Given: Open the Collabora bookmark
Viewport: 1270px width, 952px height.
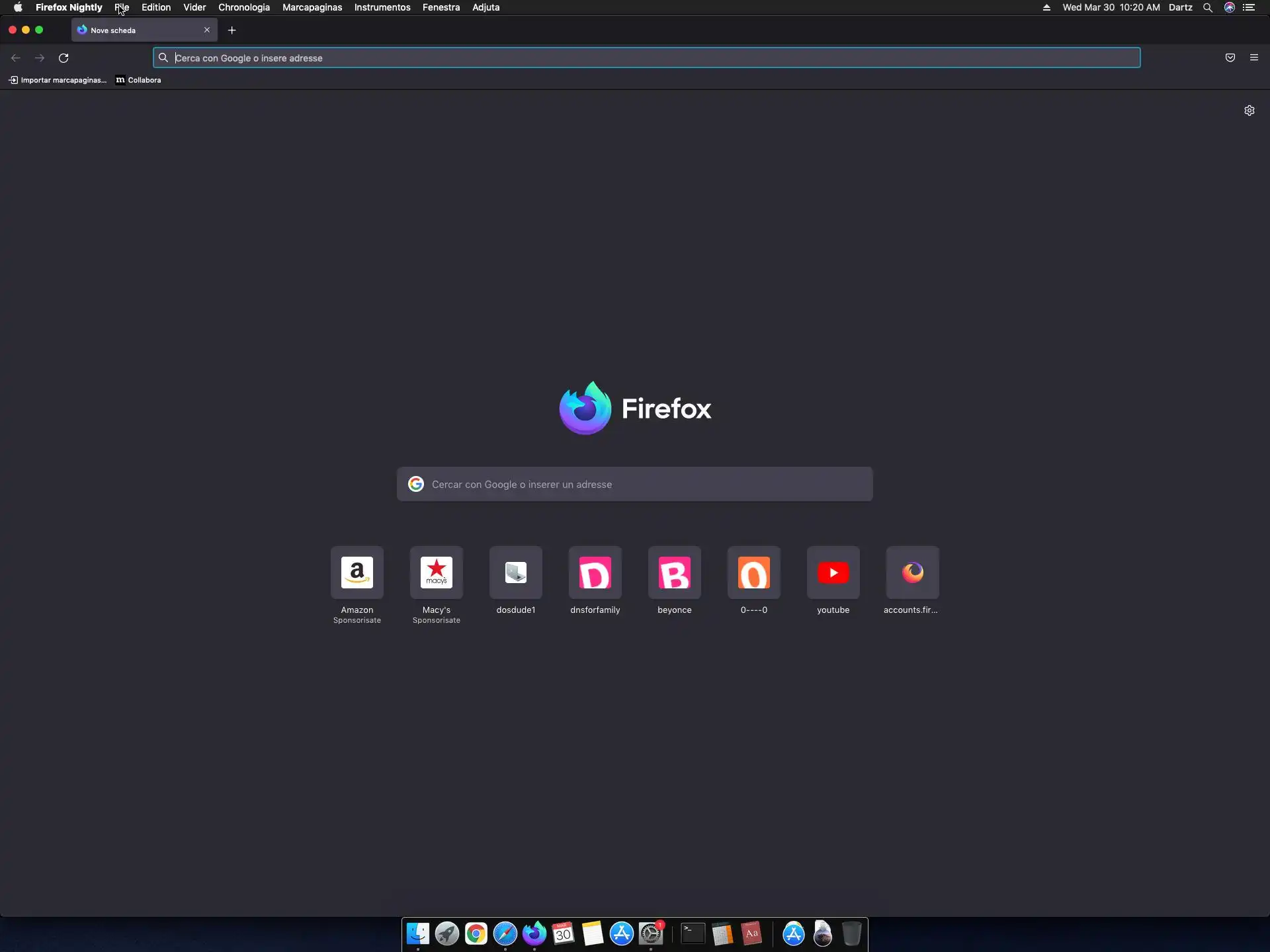Looking at the screenshot, I should click(139, 80).
